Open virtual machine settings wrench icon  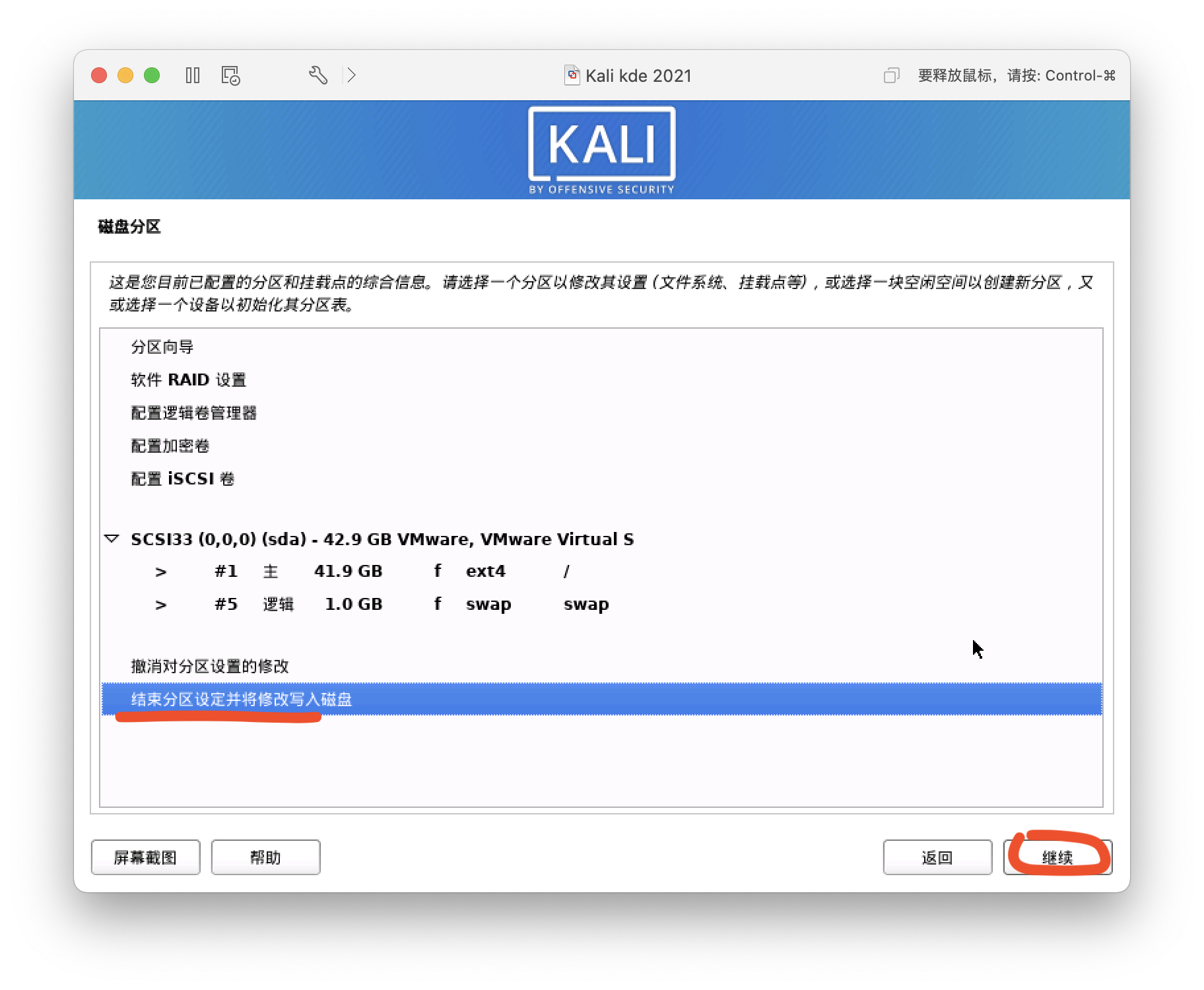(318, 75)
